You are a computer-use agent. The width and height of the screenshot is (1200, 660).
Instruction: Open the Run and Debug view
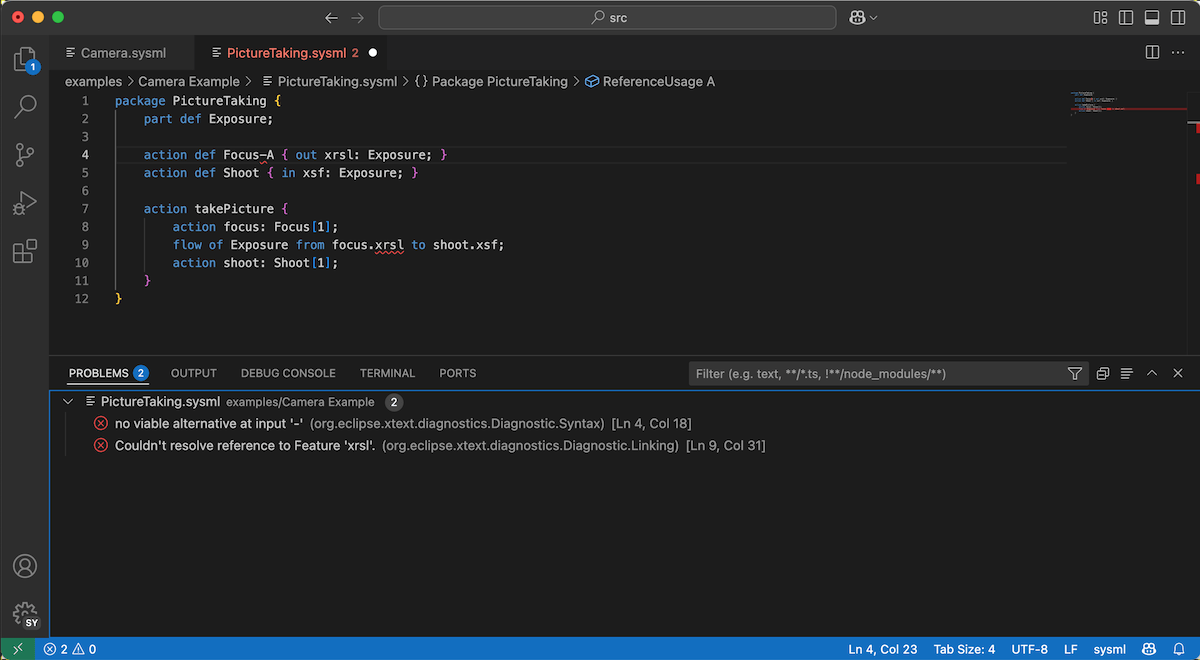pyautogui.click(x=25, y=203)
